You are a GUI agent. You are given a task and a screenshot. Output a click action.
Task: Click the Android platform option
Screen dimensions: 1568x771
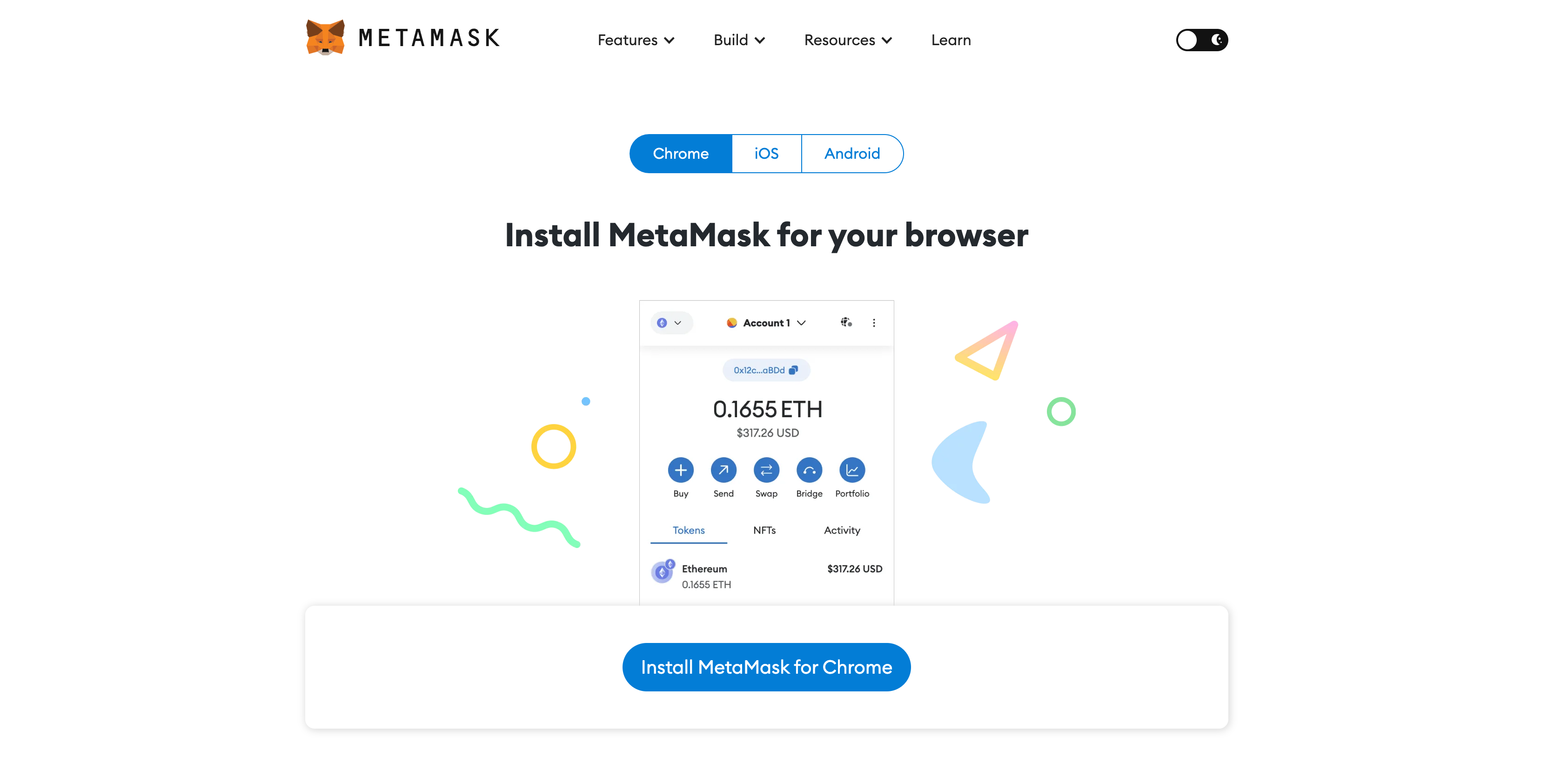click(x=852, y=153)
